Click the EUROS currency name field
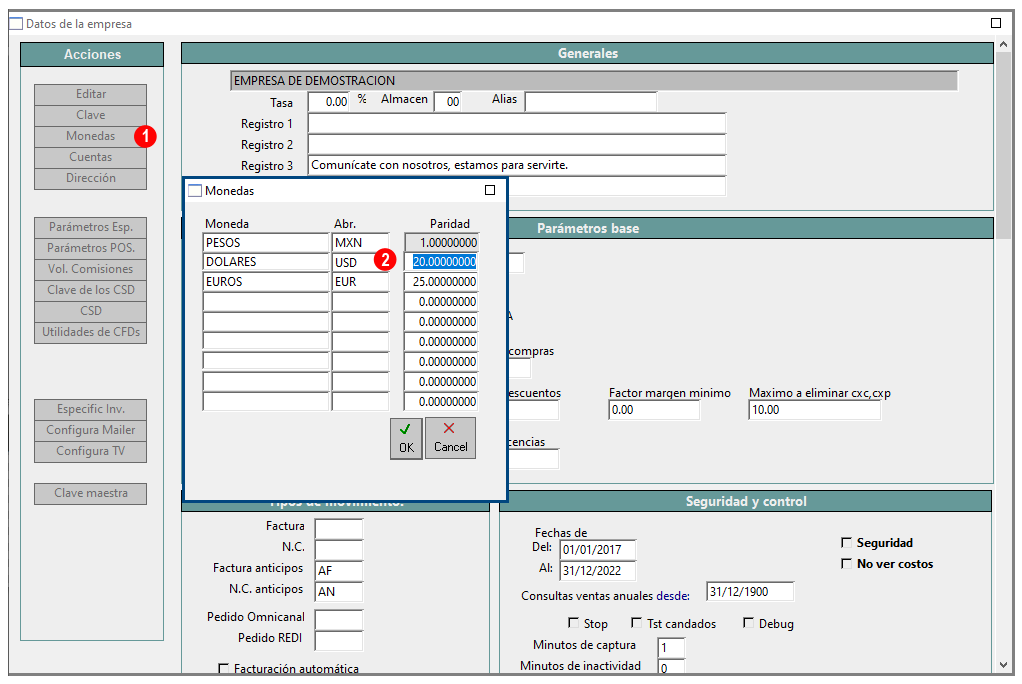 [266, 282]
